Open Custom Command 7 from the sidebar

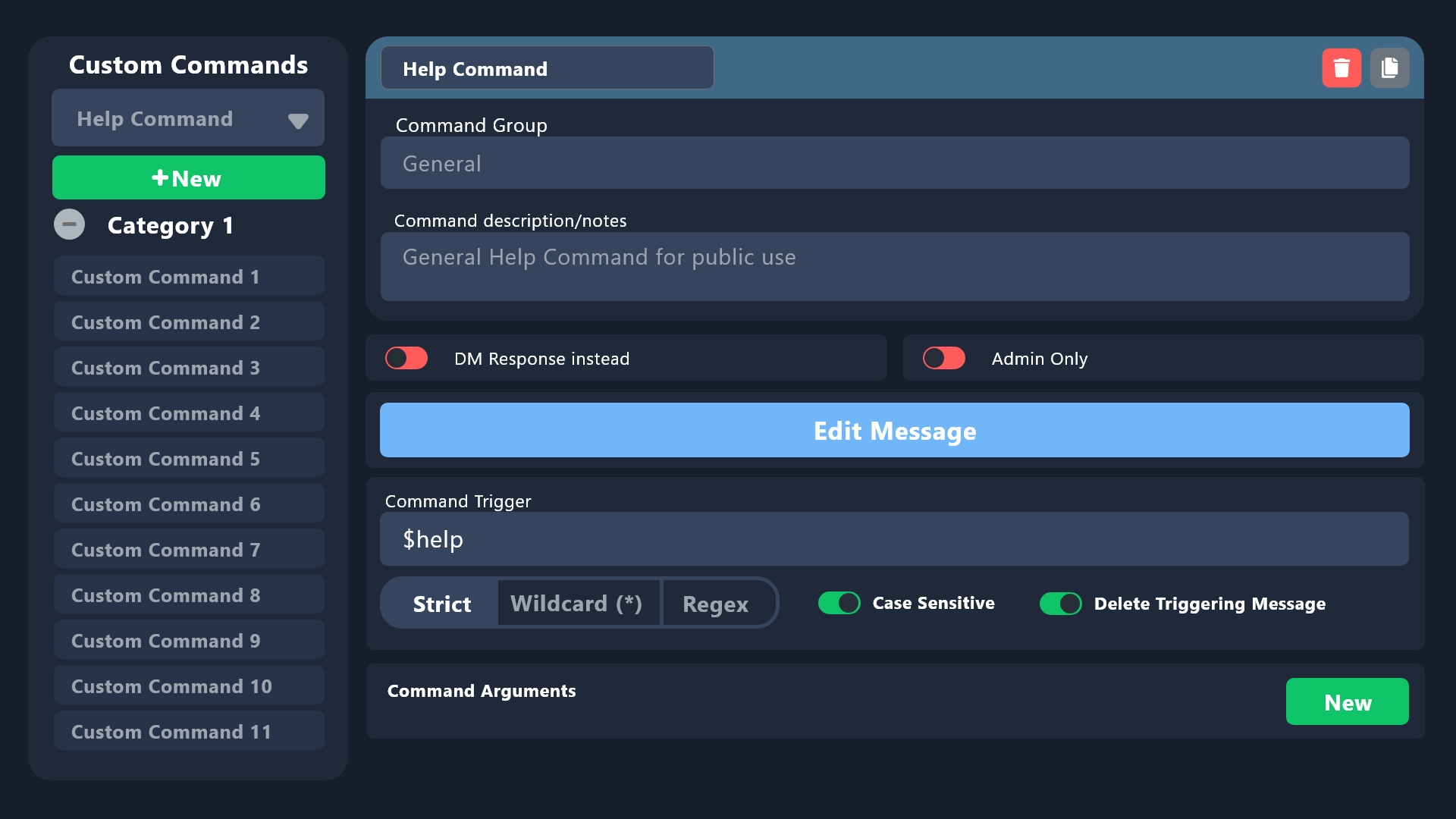tap(188, 549)
